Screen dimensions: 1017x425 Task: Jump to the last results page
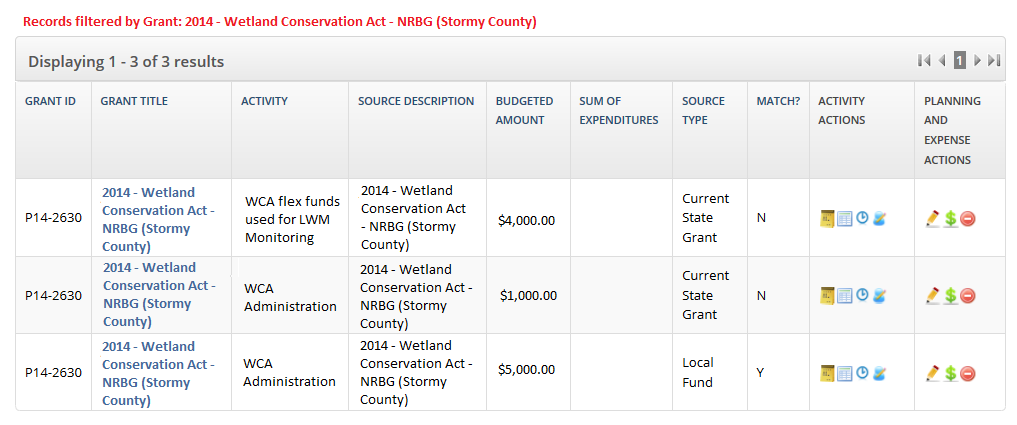(x=994, y=61)
